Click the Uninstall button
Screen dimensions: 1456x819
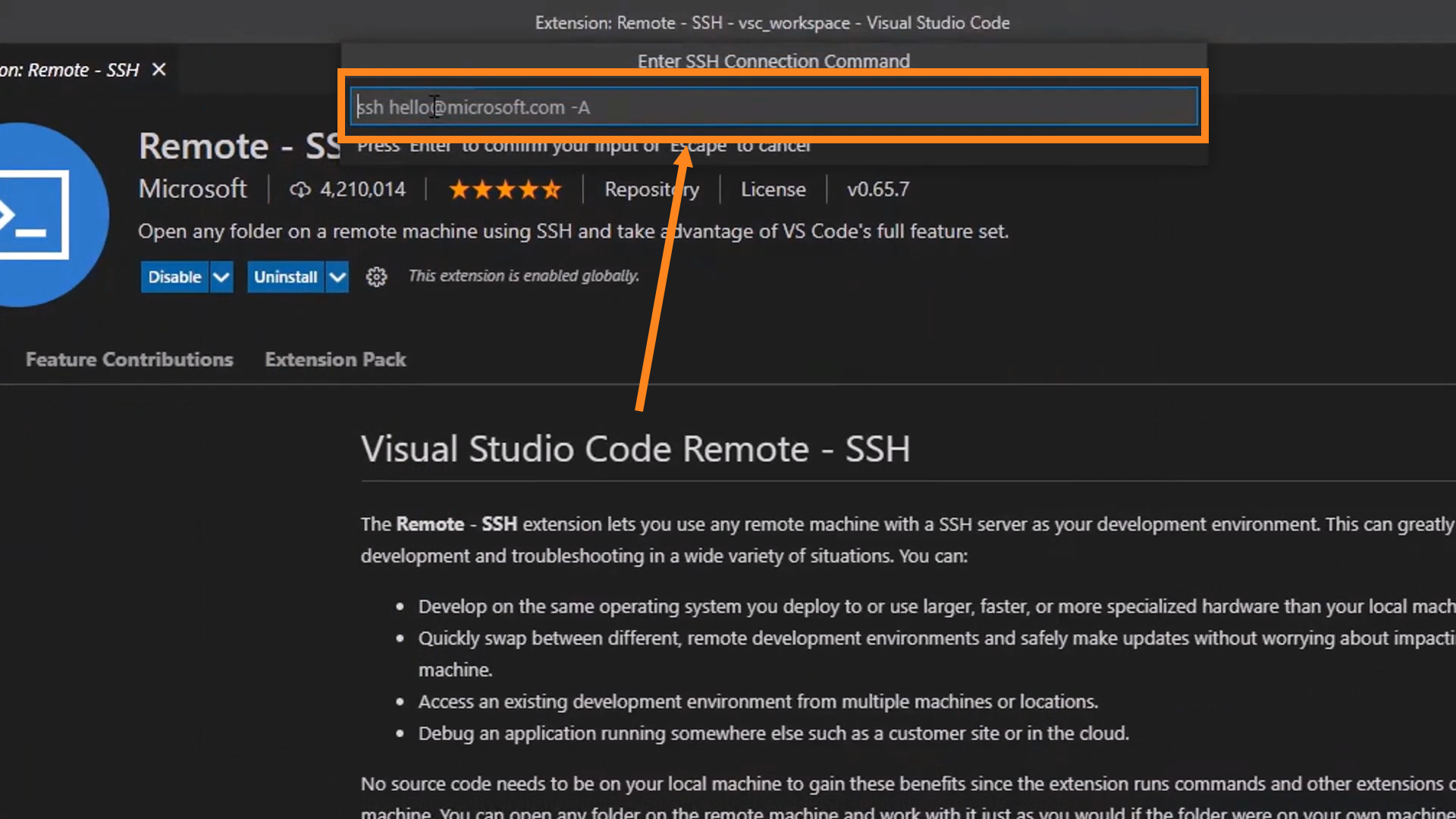(x=285, y=277)
